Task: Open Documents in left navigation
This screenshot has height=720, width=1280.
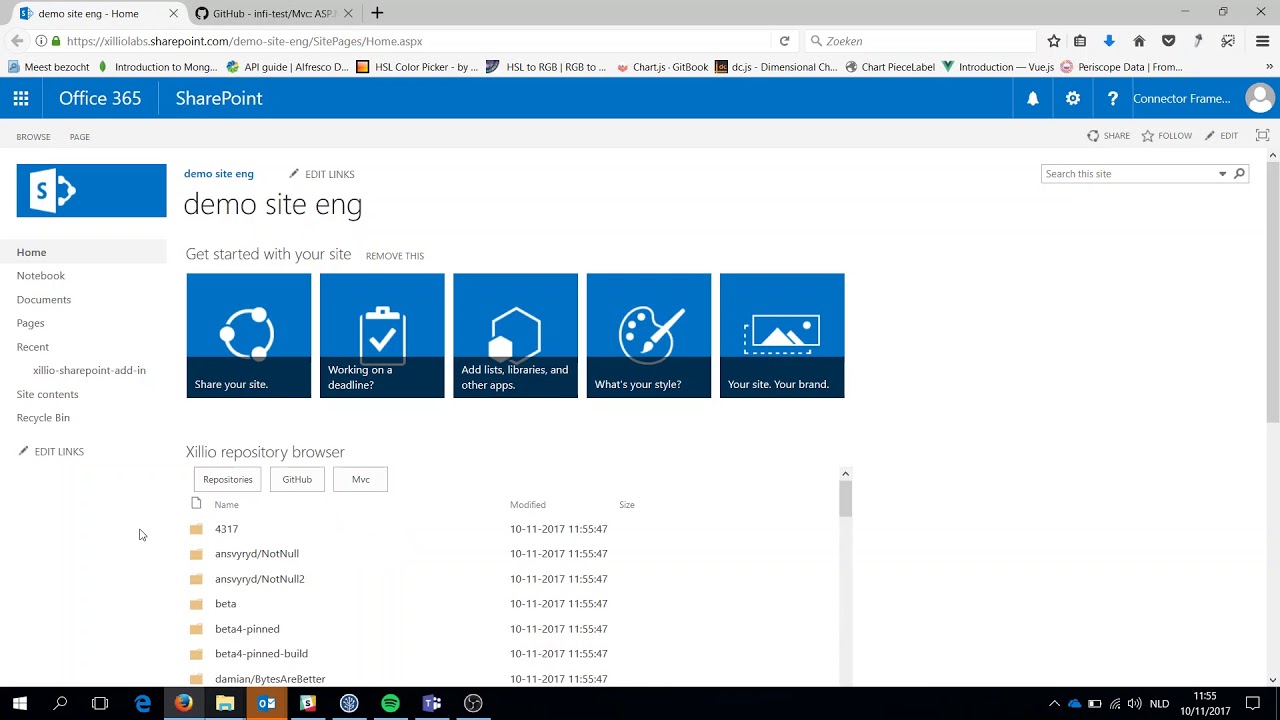Action: coord(44,300)
